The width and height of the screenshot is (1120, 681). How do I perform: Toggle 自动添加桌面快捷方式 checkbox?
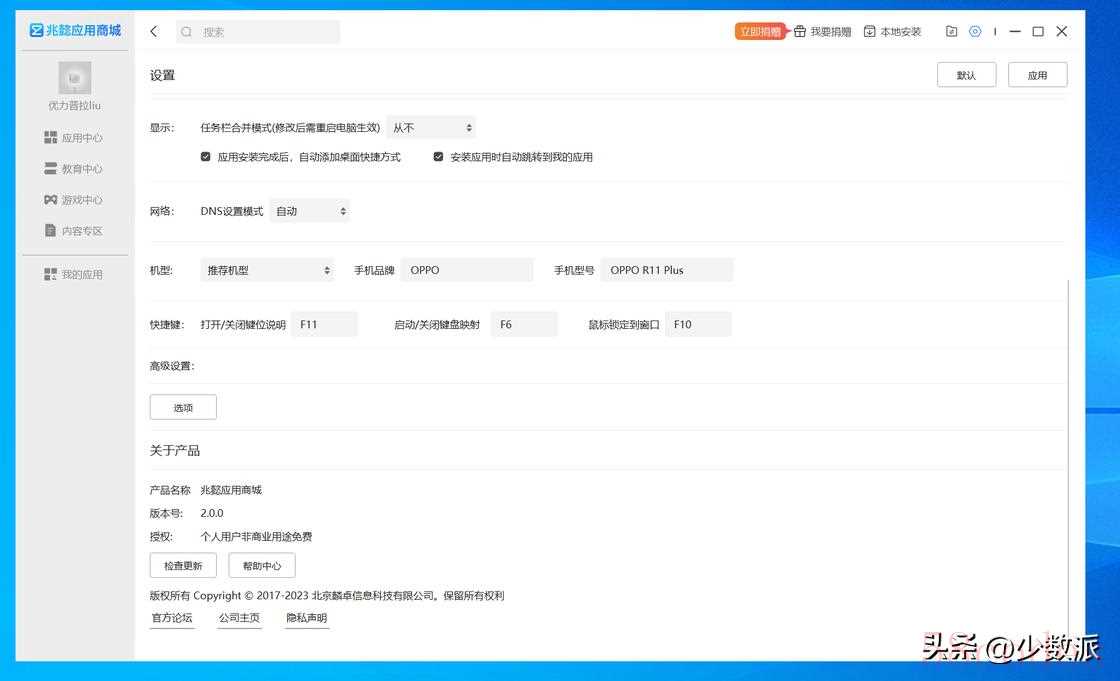coord(206,157)
